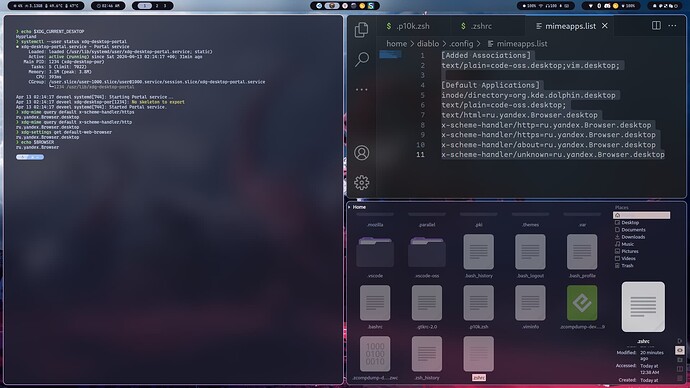
Task: Click the inode/directory=org.kde.dolphin.desktop line
Action: click(529, 95)
